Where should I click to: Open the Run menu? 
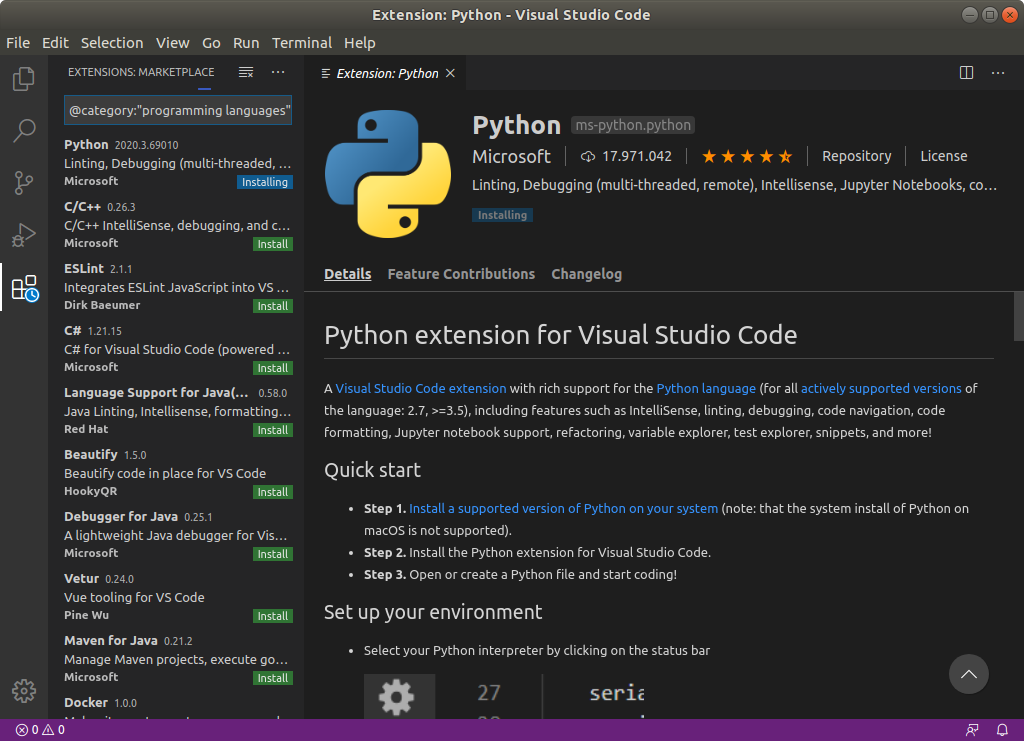click(x=246, y=43)
